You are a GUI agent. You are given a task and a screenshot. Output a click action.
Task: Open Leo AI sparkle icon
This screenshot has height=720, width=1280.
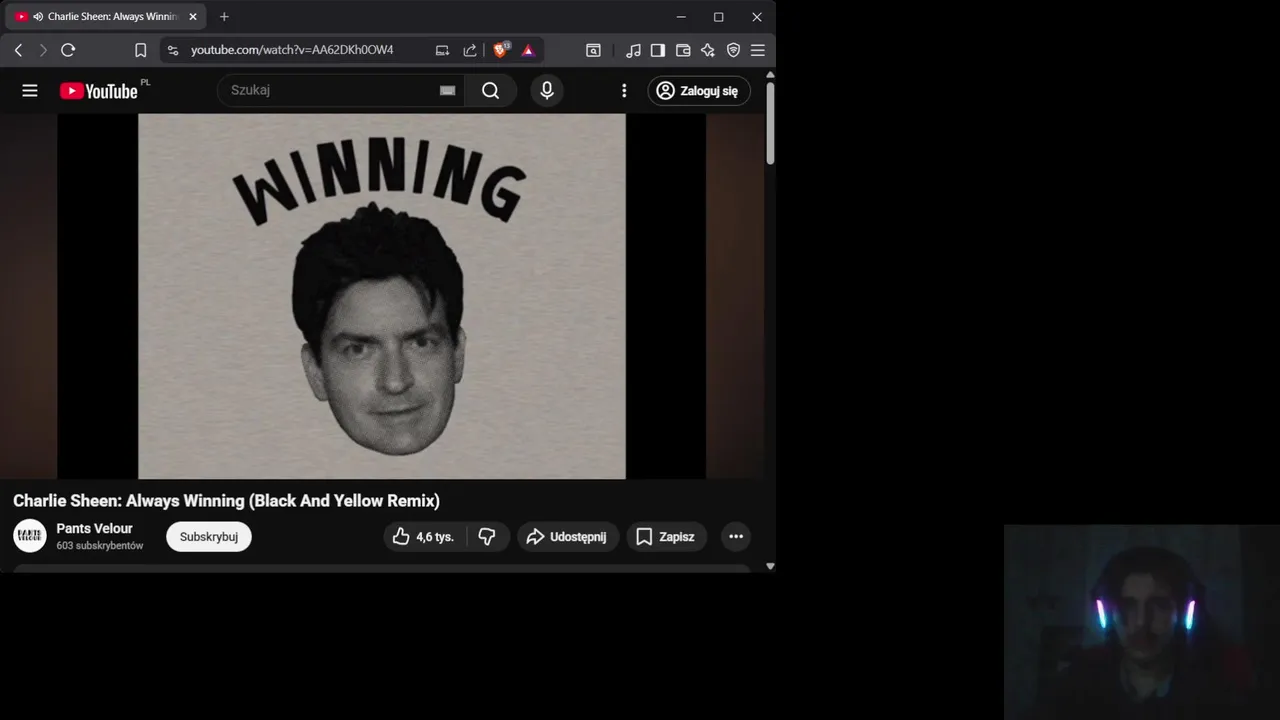(708, 50)
